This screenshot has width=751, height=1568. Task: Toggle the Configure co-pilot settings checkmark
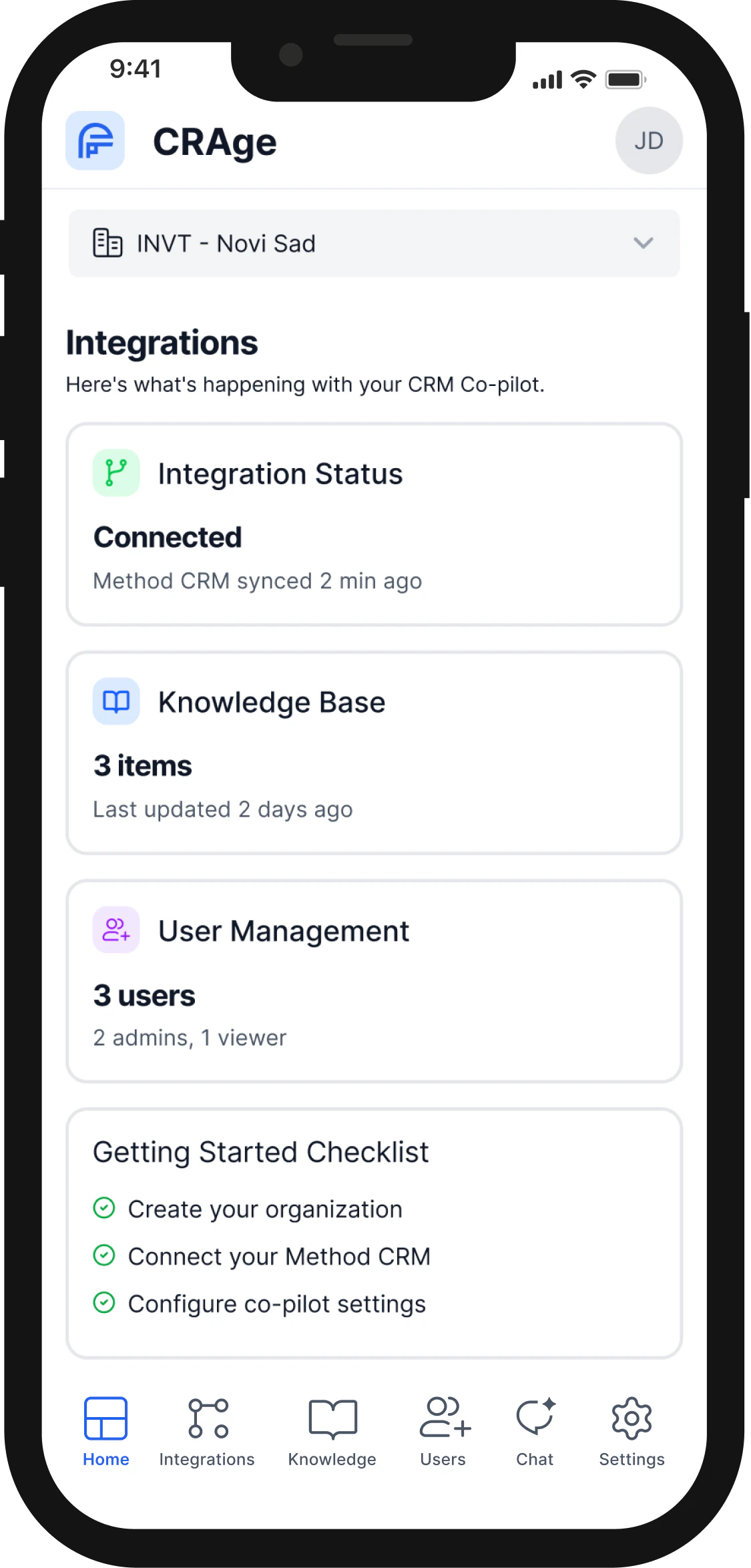105,1303
